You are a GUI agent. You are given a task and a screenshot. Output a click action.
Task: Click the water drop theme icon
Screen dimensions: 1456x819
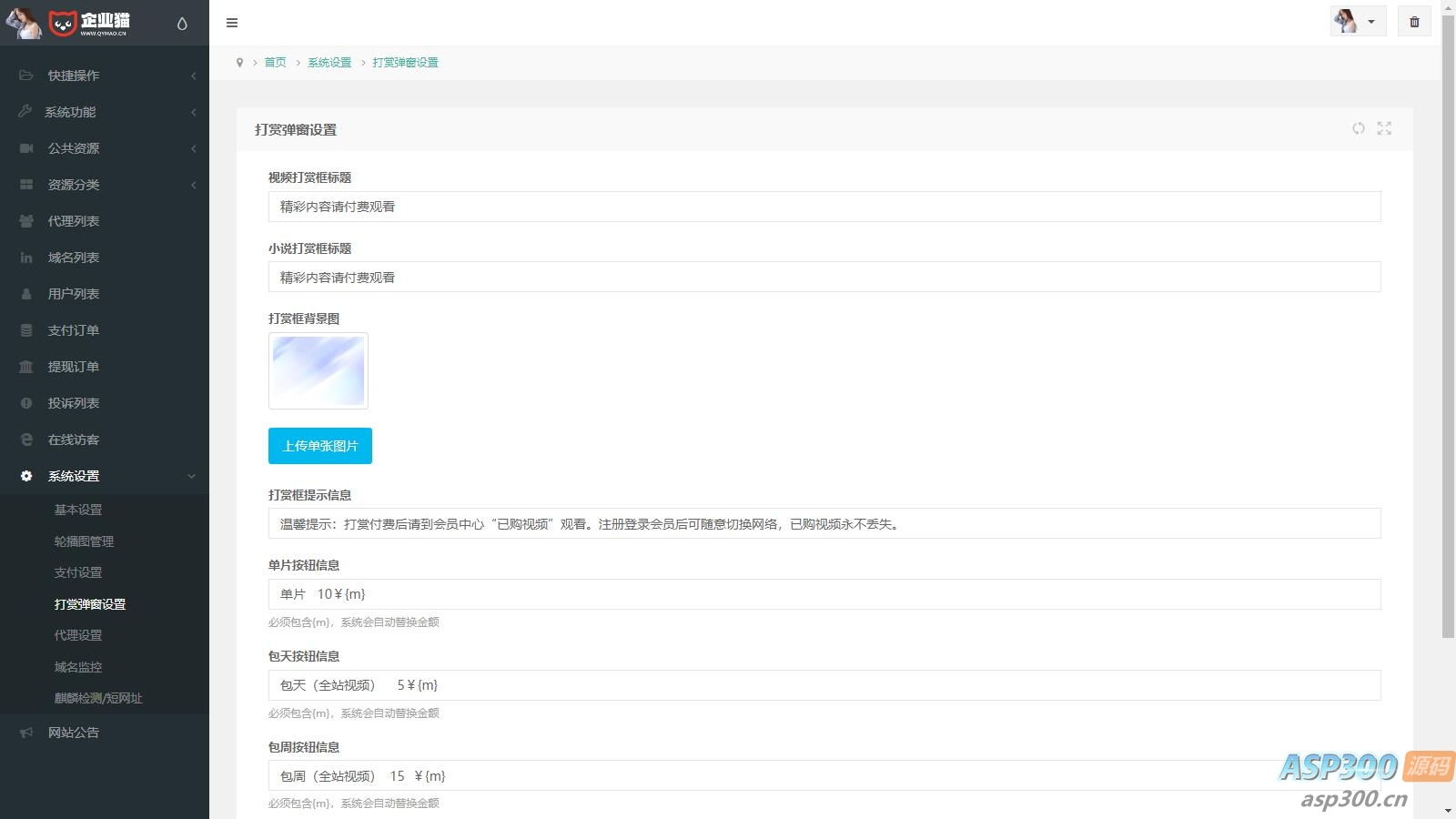click(x=182, y=24)
